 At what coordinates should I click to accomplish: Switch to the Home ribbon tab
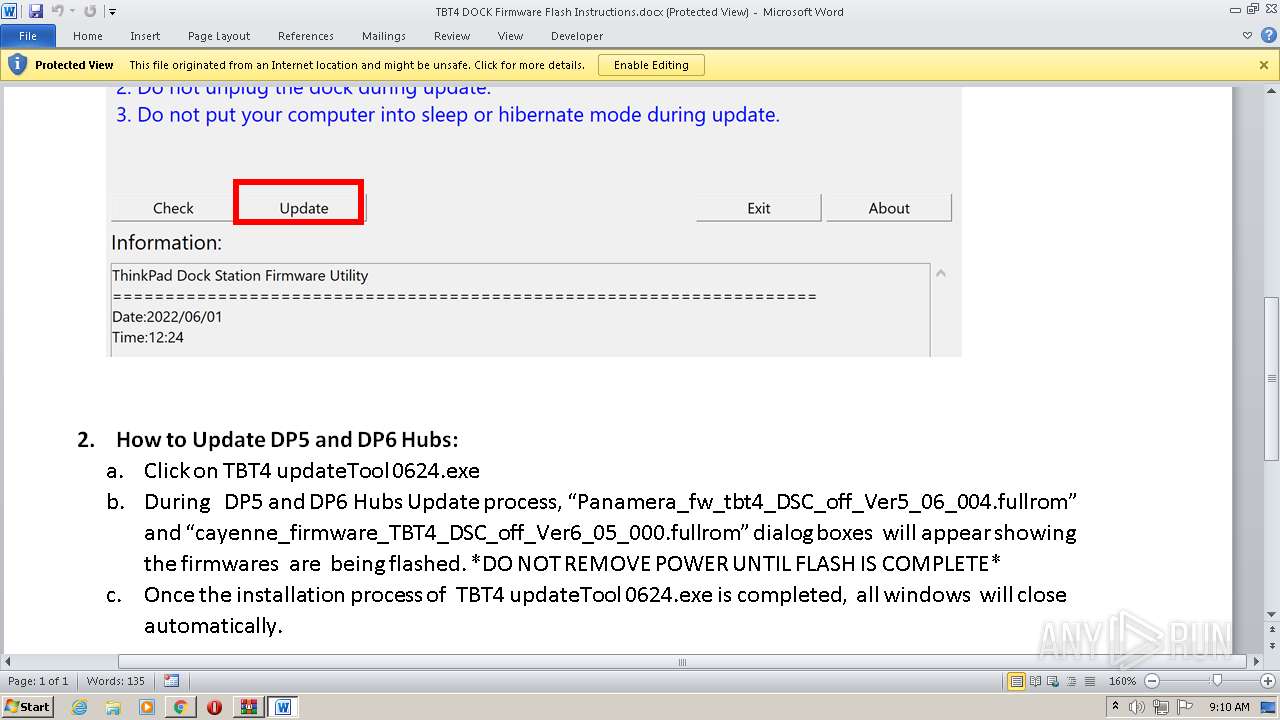88,36
